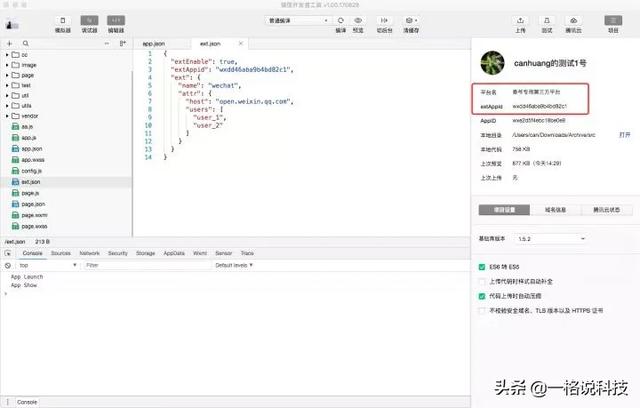Switch to the app.json editor tab
Image resolution: width=640 pixels, height=408 pixels.
point(152,44)
